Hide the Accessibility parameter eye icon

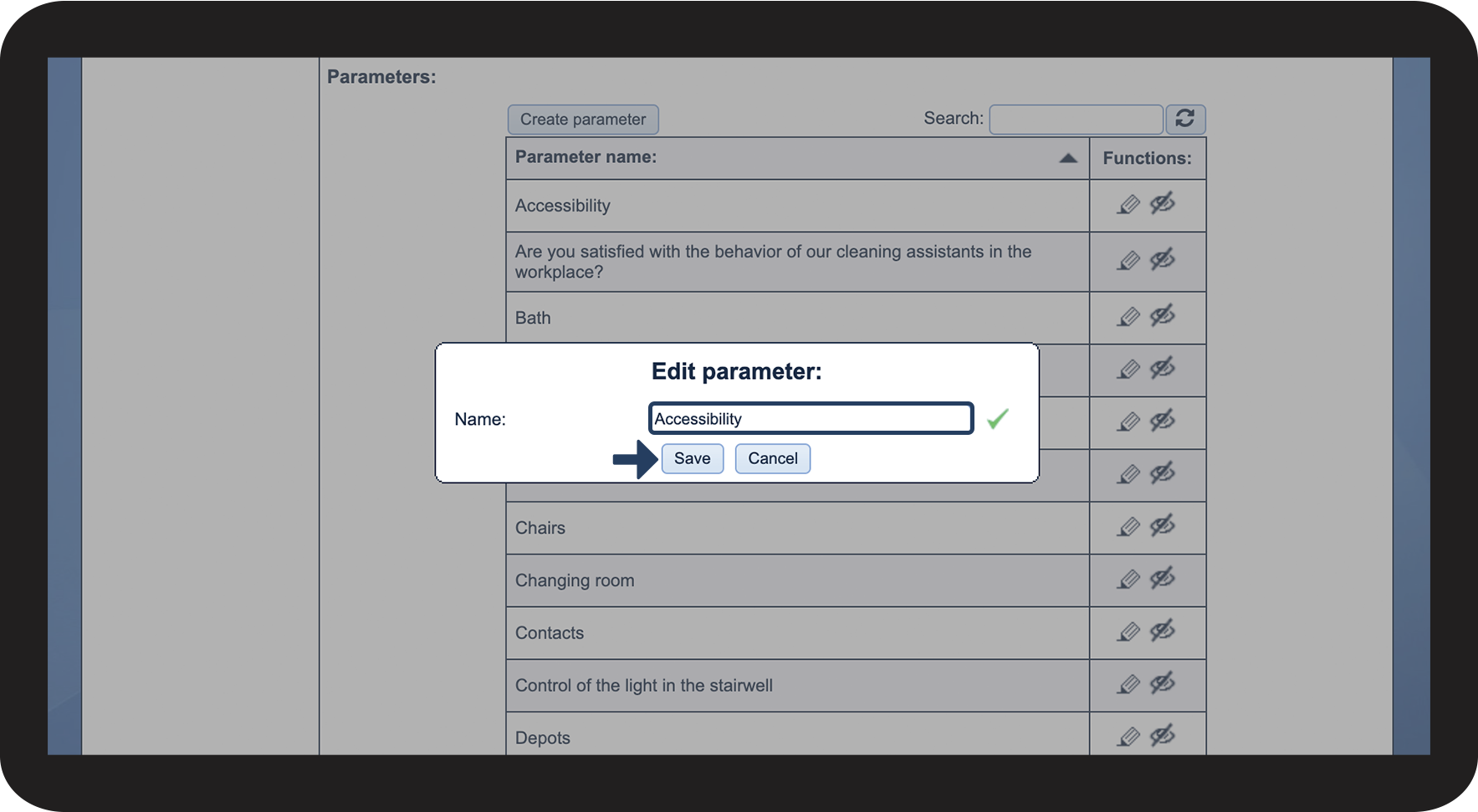coord(1163,203)
